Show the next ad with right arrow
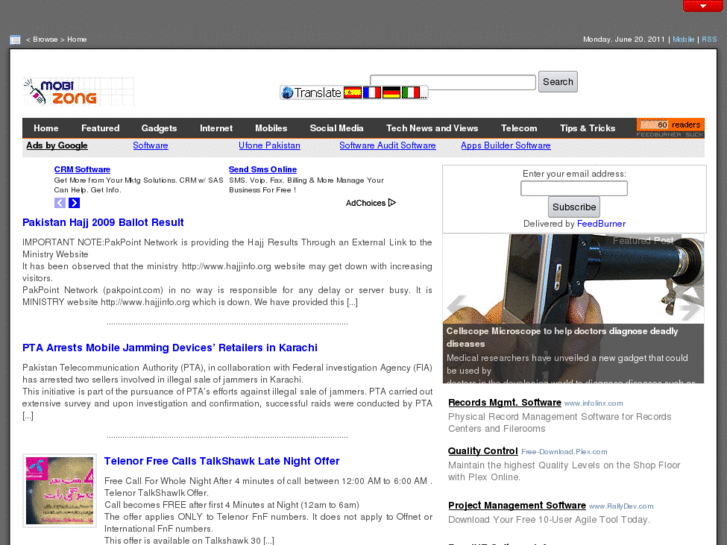Viewport: 727px width, 545px height. (74, 203)
